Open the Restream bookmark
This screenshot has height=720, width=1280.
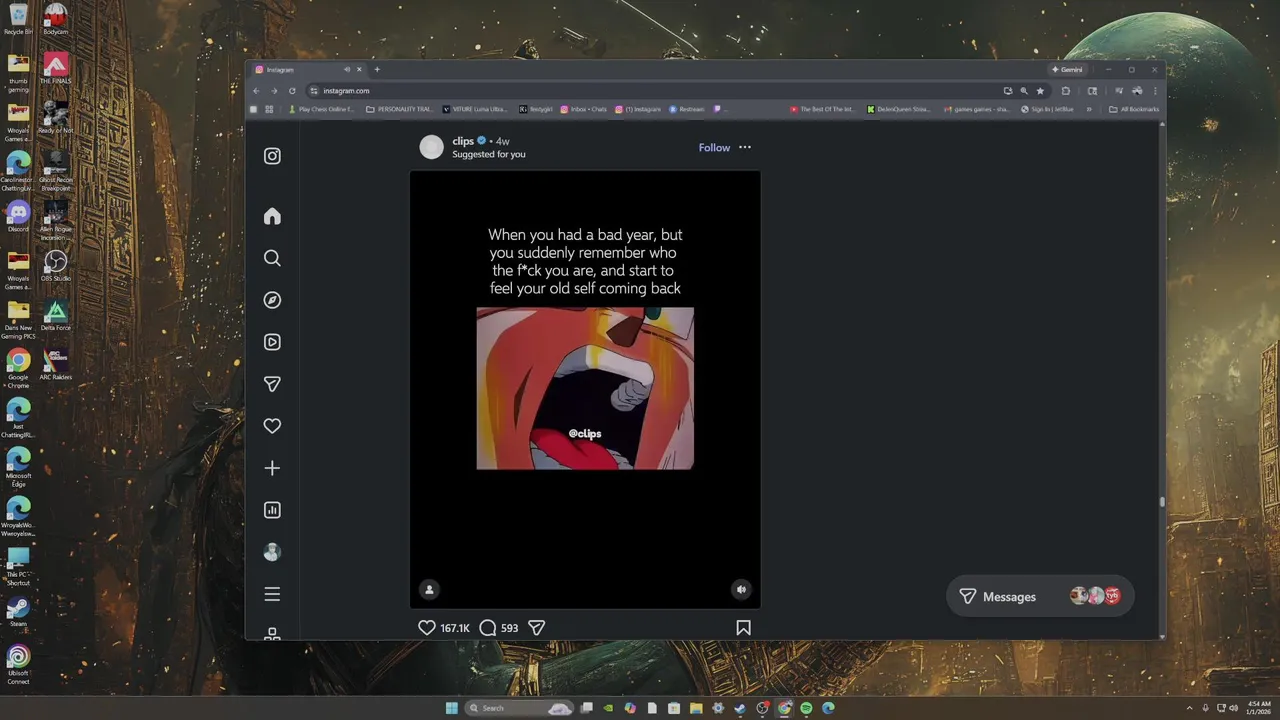click(x=687, y=109)
